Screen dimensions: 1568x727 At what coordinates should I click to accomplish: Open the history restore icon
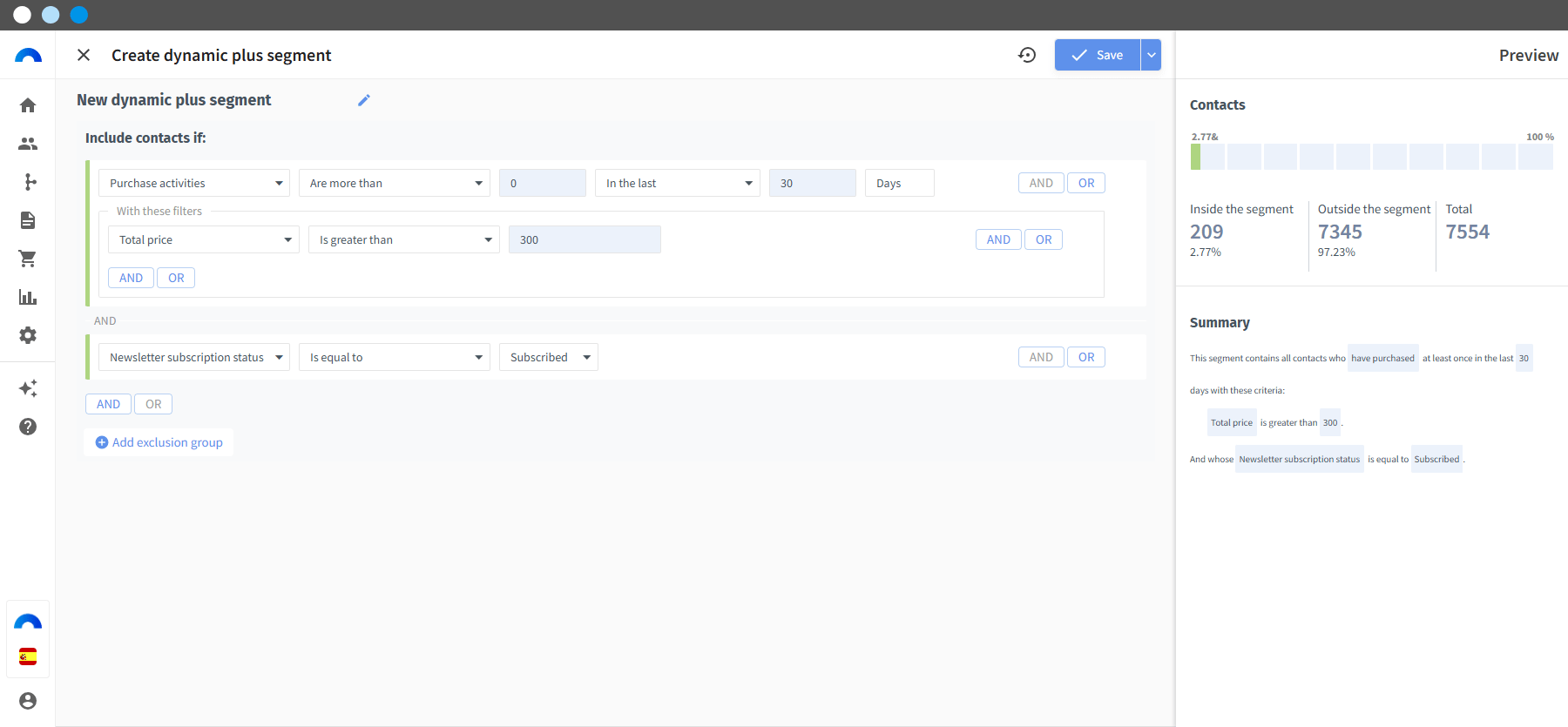(1027, 55)
